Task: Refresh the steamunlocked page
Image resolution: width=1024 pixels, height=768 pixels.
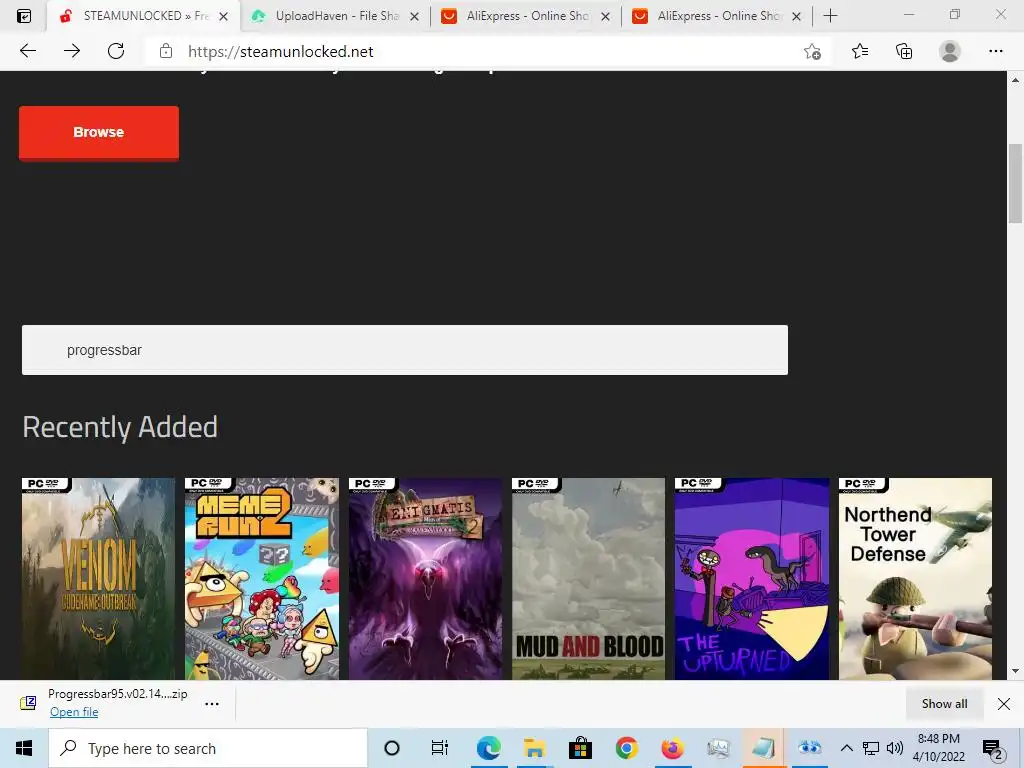Action: (x=116, y=51)
